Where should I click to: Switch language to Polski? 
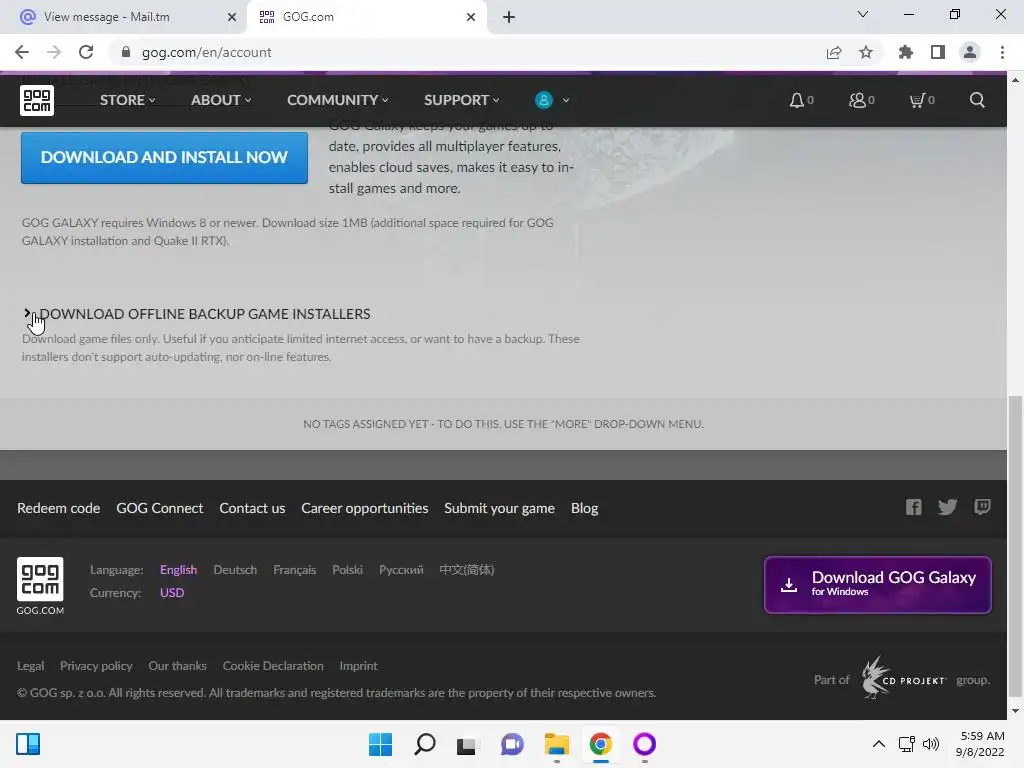347,569
